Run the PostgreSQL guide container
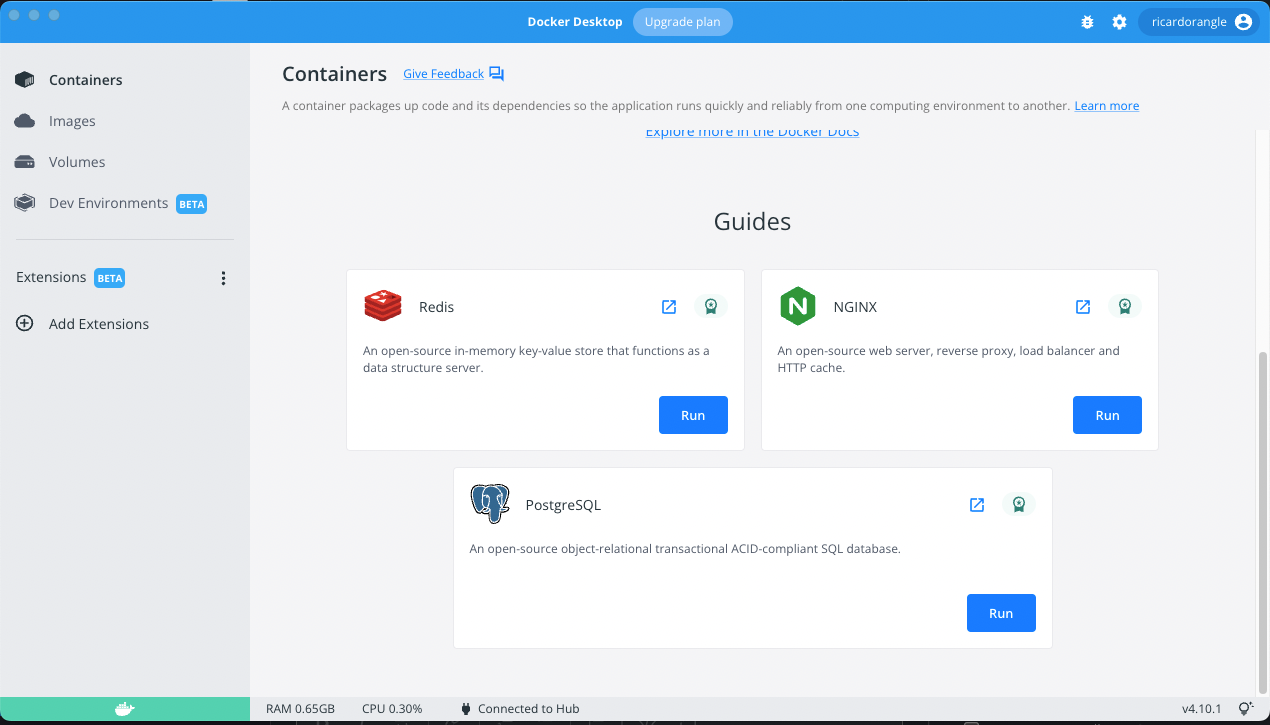This screenshot has width=1270, height=725. point(1001,613)
